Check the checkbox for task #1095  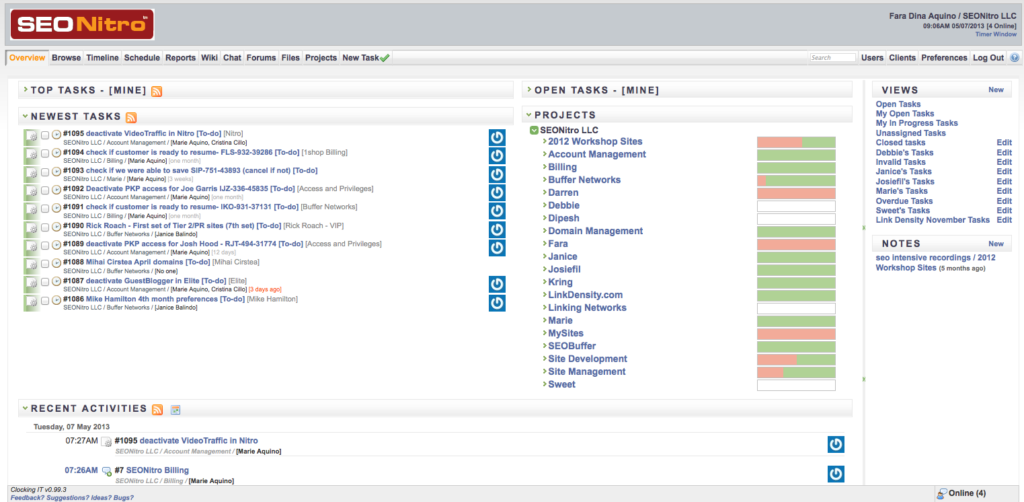pyautogui.click(x=44, y=135)
